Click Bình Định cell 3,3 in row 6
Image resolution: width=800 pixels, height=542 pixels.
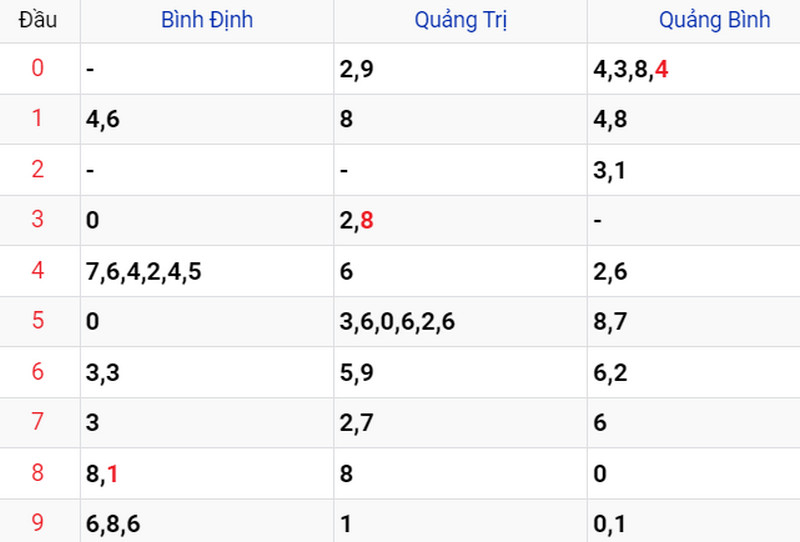tap(103, 373)
